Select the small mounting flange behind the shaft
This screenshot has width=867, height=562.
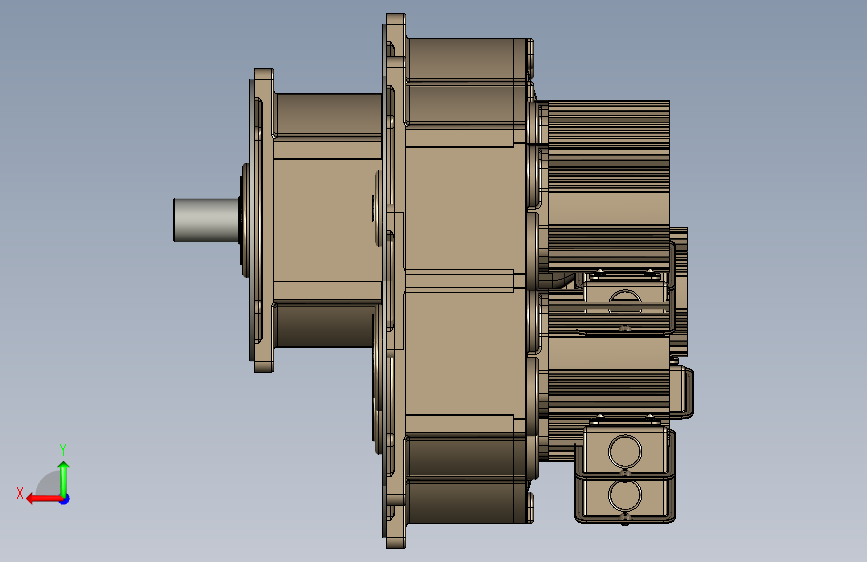[x=263, y=220]
